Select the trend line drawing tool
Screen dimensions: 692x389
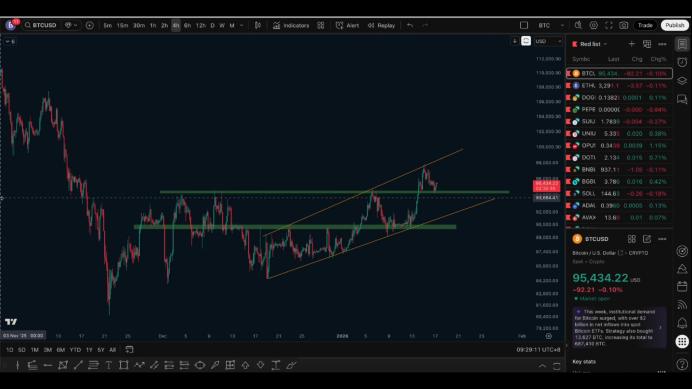[78, 365]
